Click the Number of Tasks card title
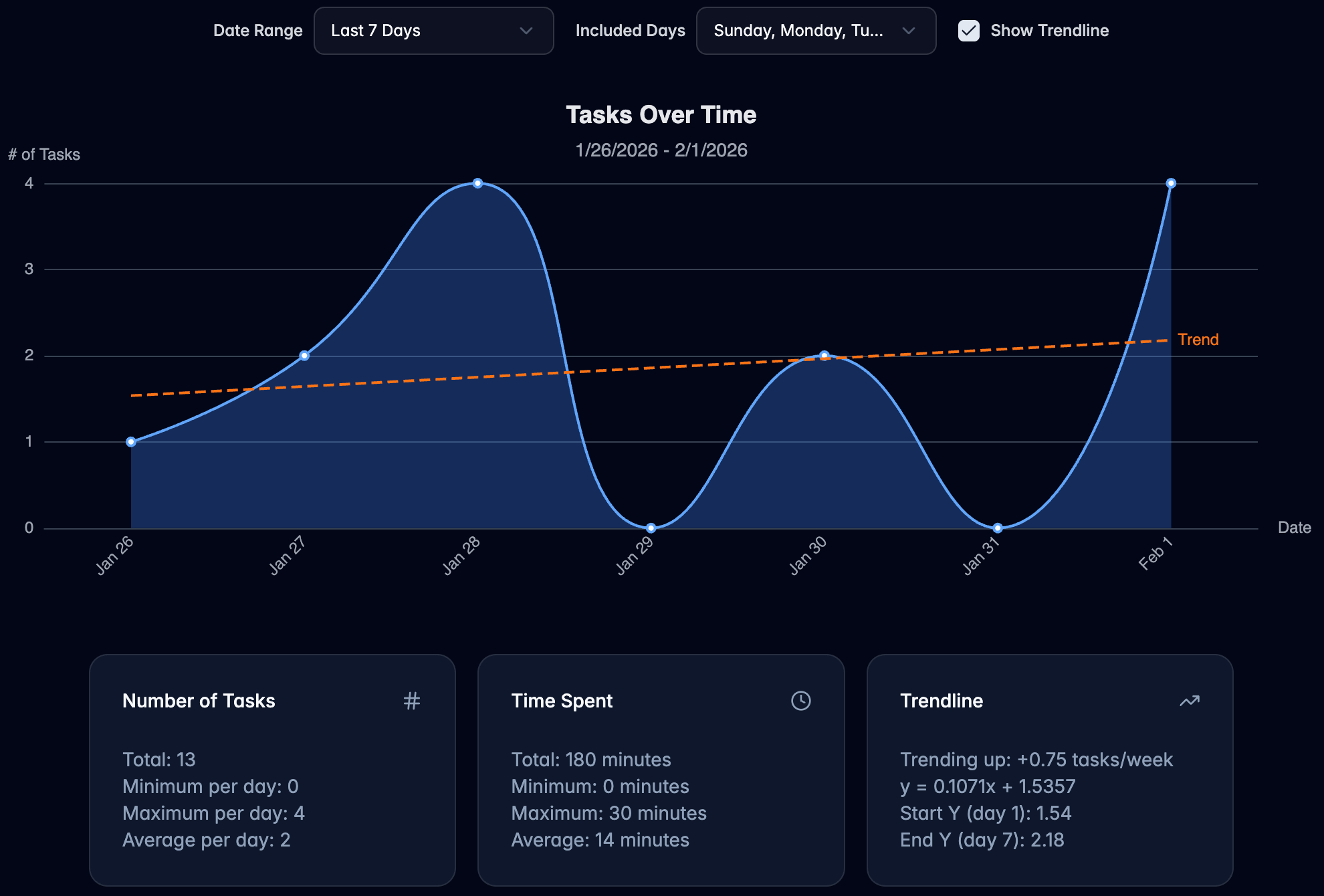Screen dimensions: 1324x896 pos(198,701)
